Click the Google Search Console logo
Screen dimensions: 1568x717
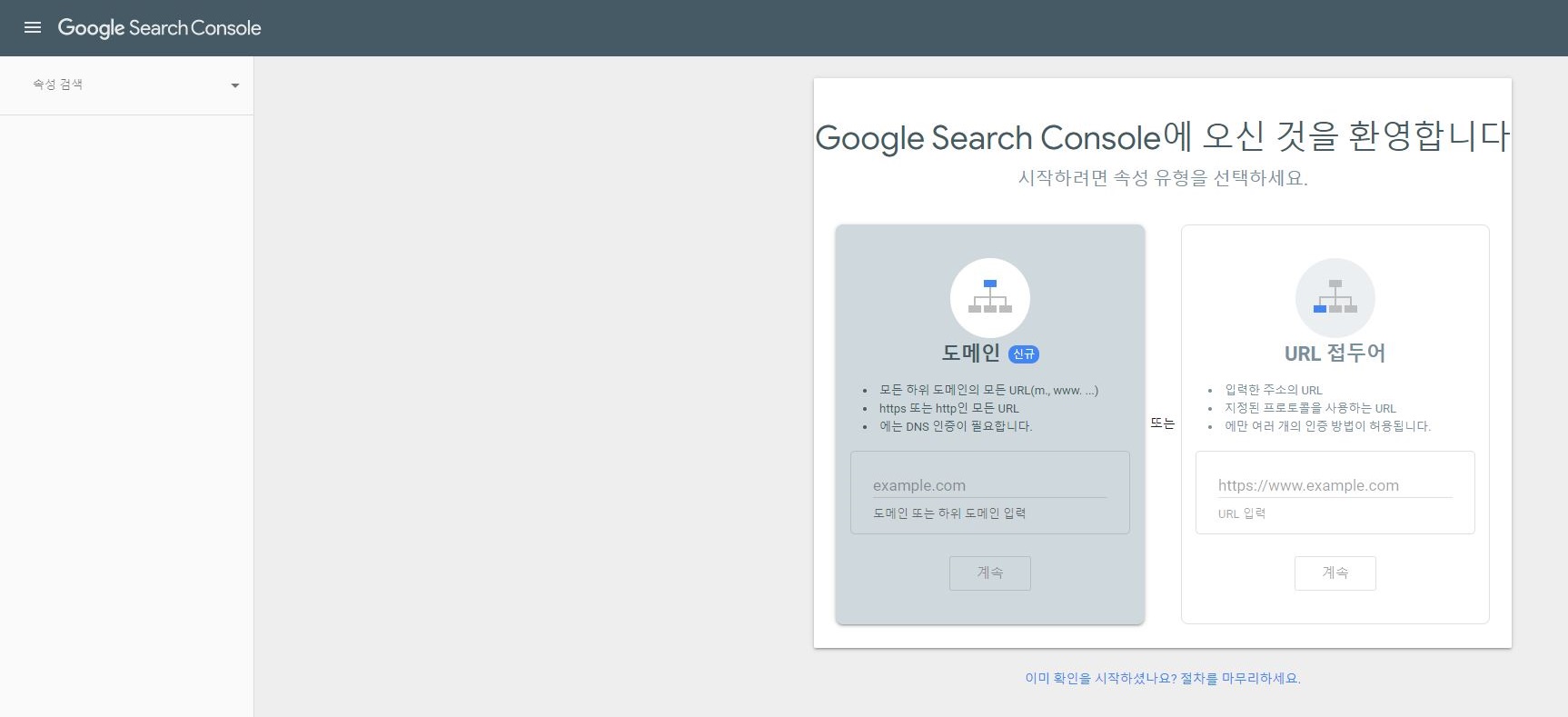coord(159,28)
